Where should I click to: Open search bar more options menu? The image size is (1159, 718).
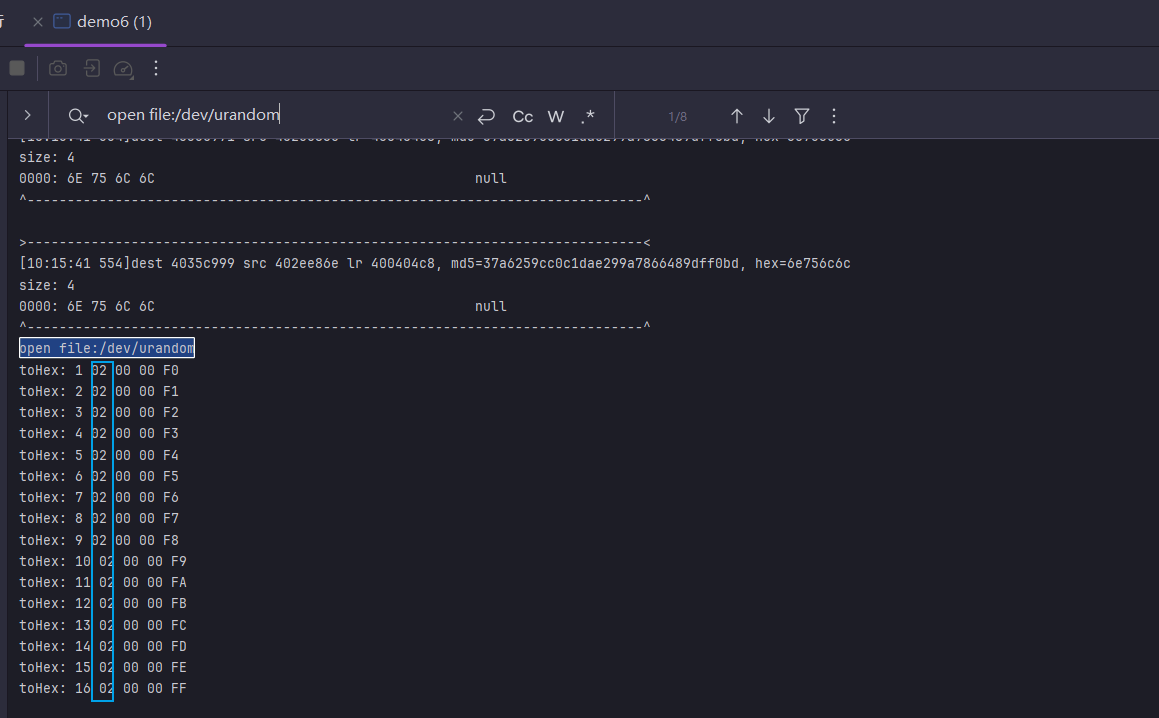point(834,116)
